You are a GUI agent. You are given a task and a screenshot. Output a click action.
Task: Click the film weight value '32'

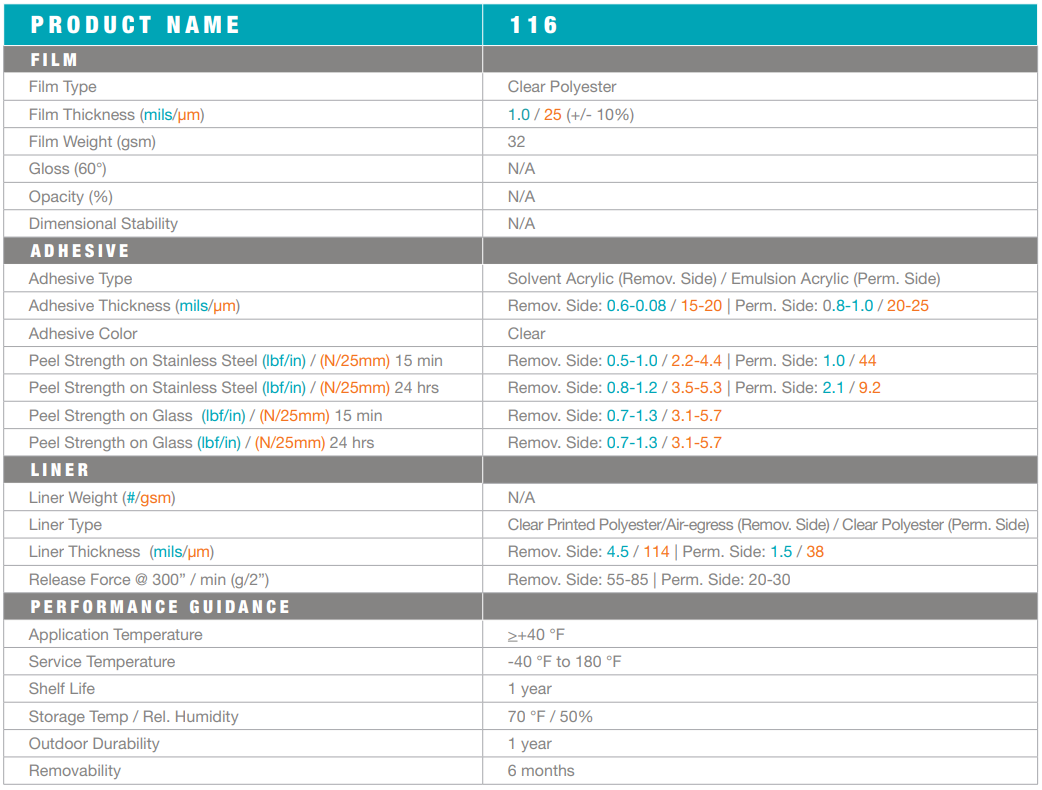[x=516, y=142]
